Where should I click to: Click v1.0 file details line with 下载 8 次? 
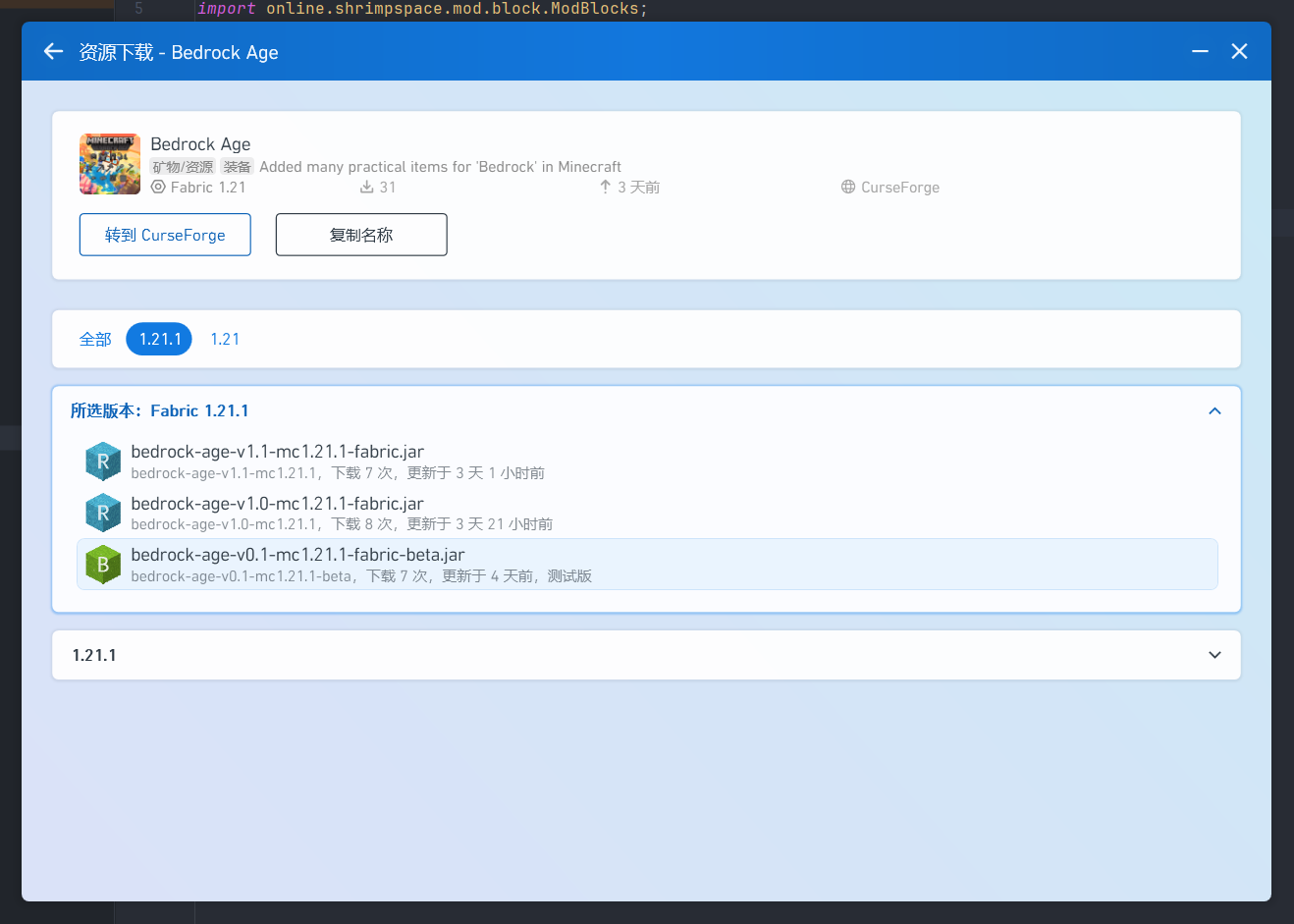342,524
